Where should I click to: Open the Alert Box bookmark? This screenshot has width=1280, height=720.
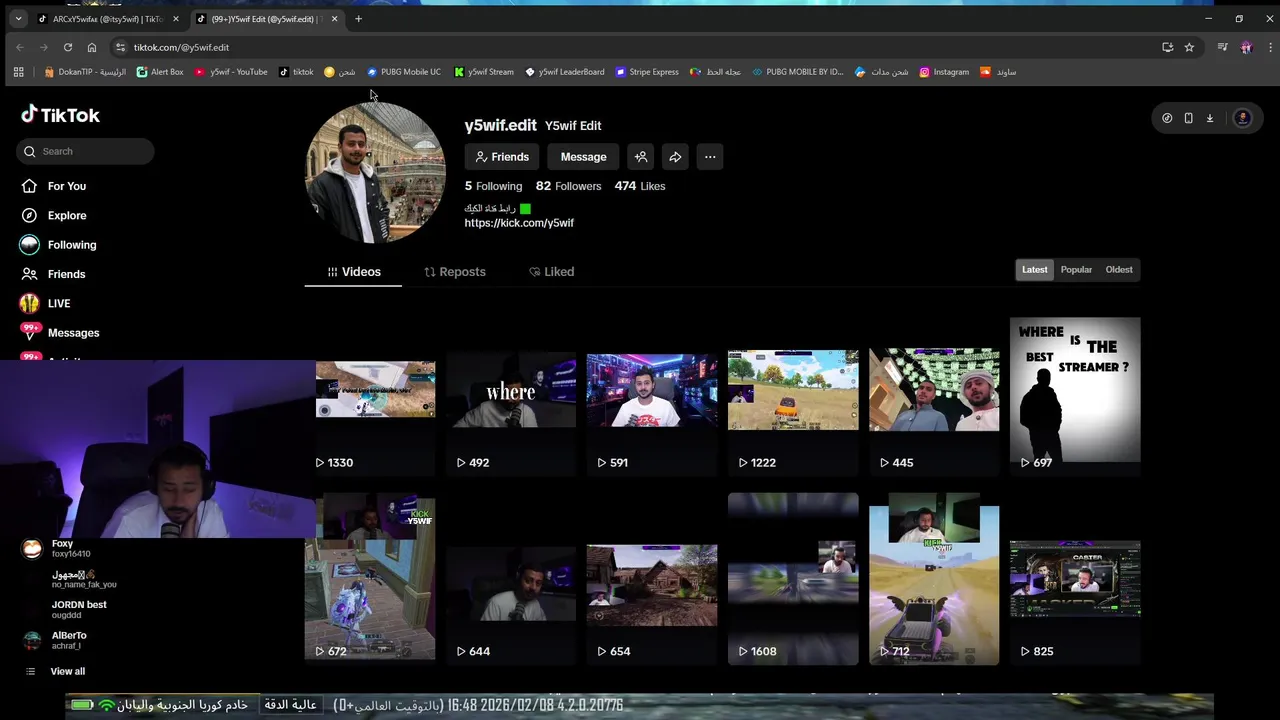(160, 72)
